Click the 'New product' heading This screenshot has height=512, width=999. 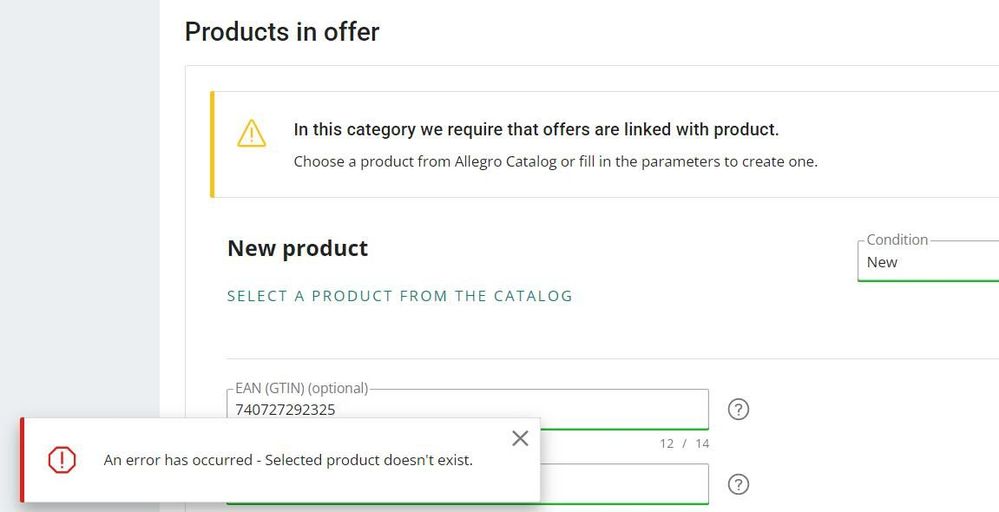coord(298,248)
